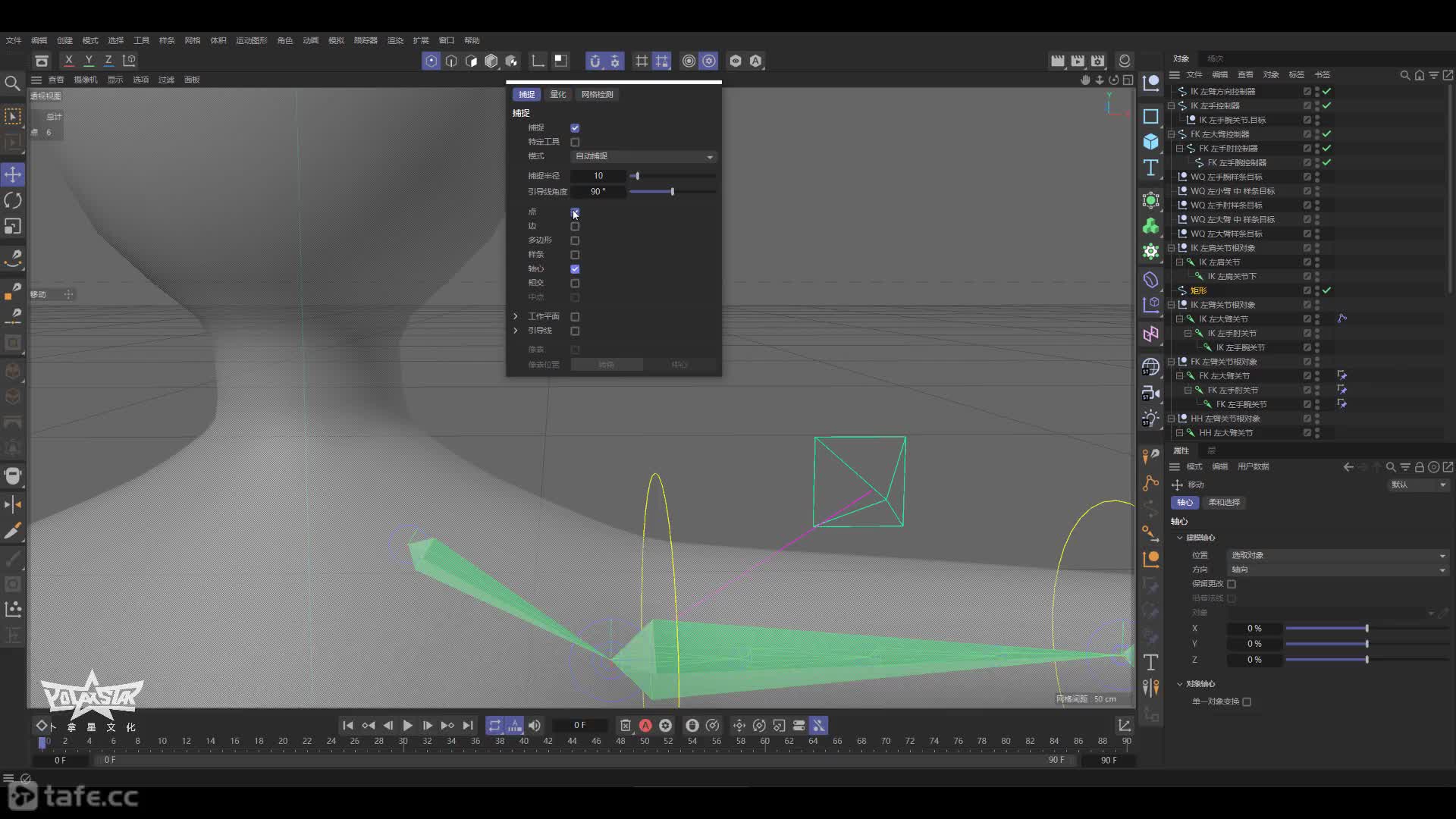Click the green gear generator icon
Image resolution: width=1456 pixels, height=819 pixels.
(1150, 251)
